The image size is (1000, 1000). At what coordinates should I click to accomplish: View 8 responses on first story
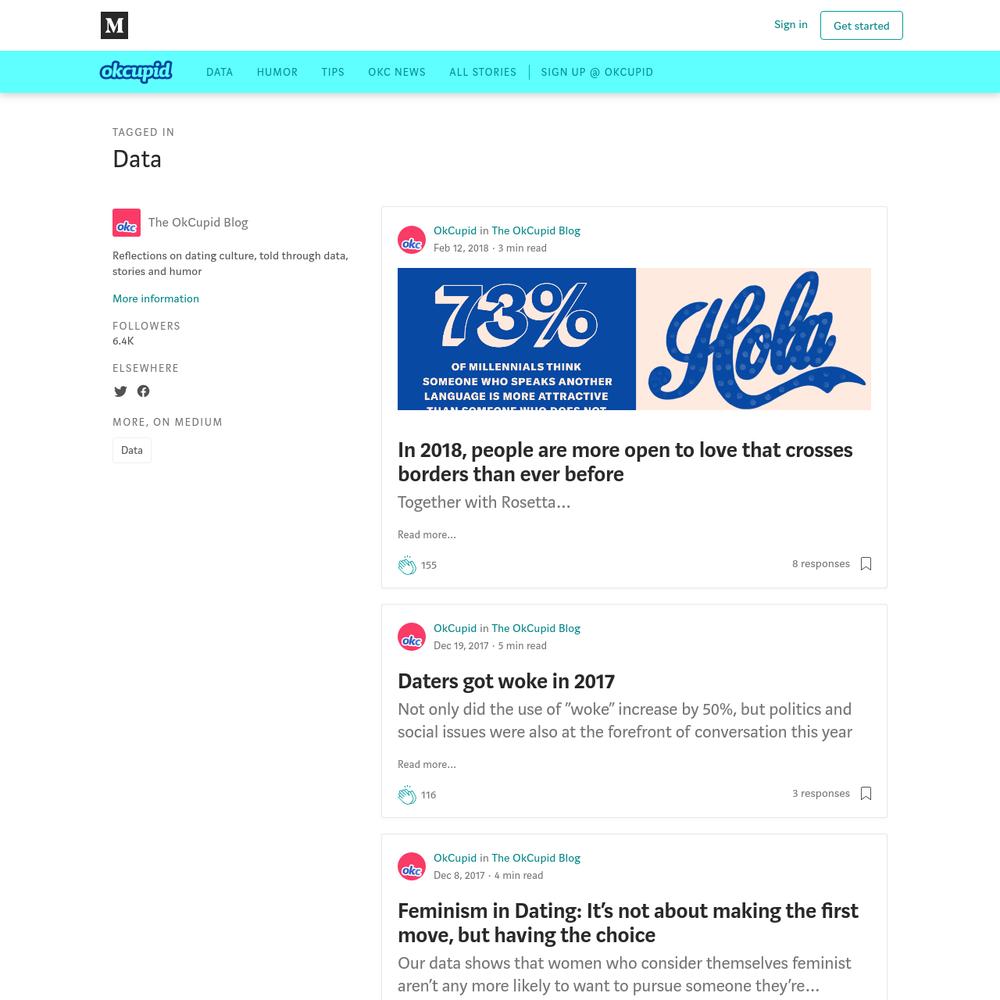coord(821,564)
